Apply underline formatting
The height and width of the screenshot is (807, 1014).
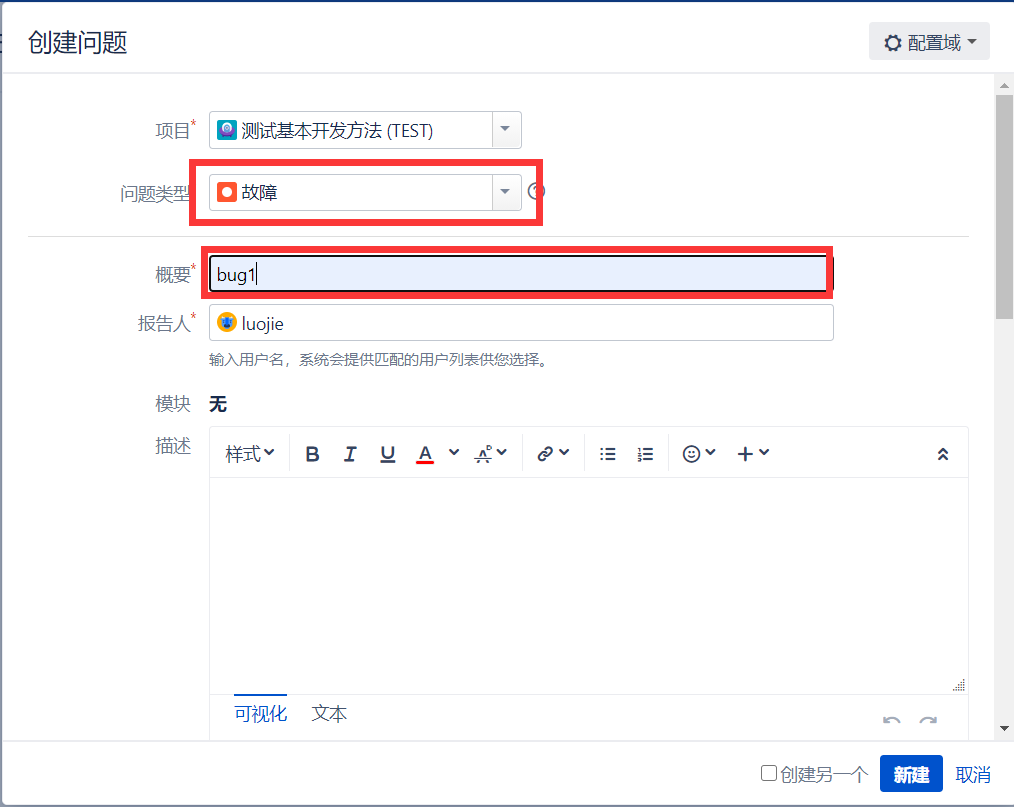387,453
